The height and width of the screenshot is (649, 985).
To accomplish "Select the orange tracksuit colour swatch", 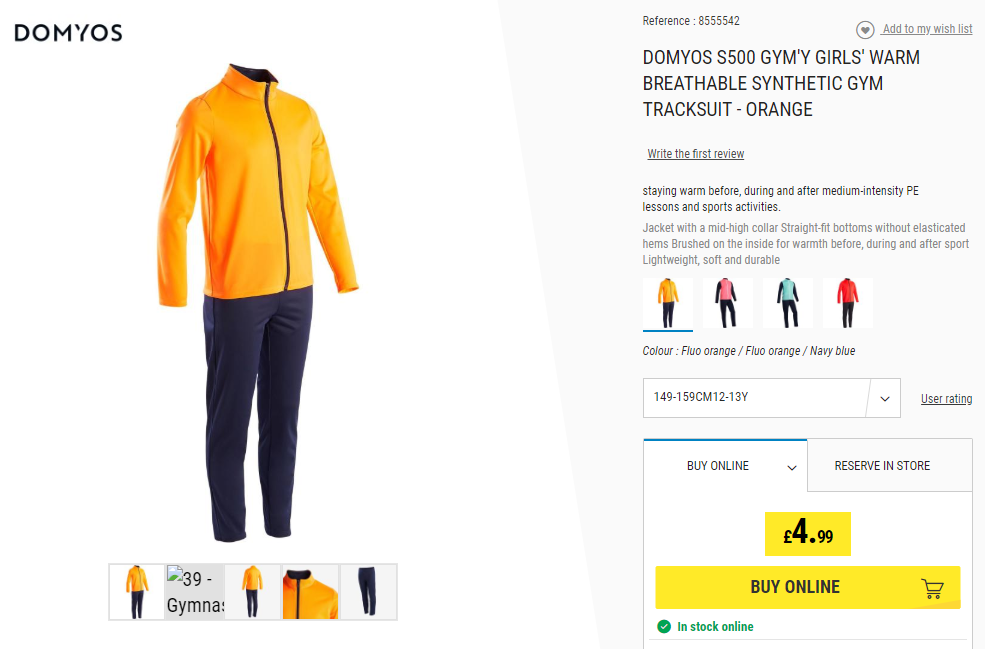I will click(668, 303).
